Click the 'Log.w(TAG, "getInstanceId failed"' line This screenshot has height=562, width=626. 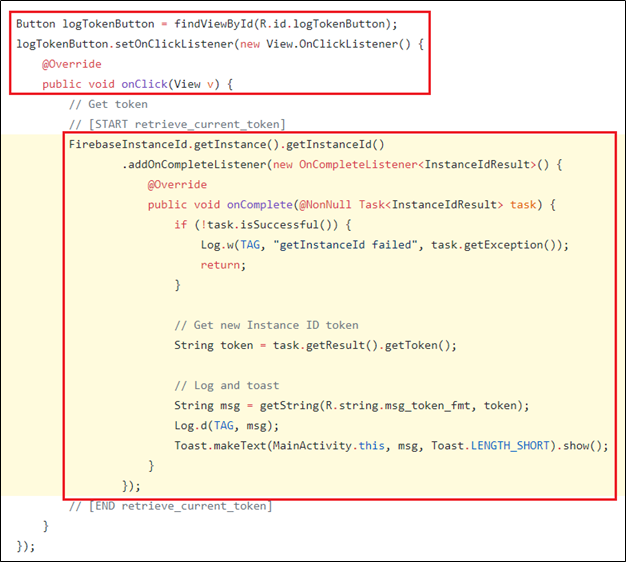coord(384,245)
